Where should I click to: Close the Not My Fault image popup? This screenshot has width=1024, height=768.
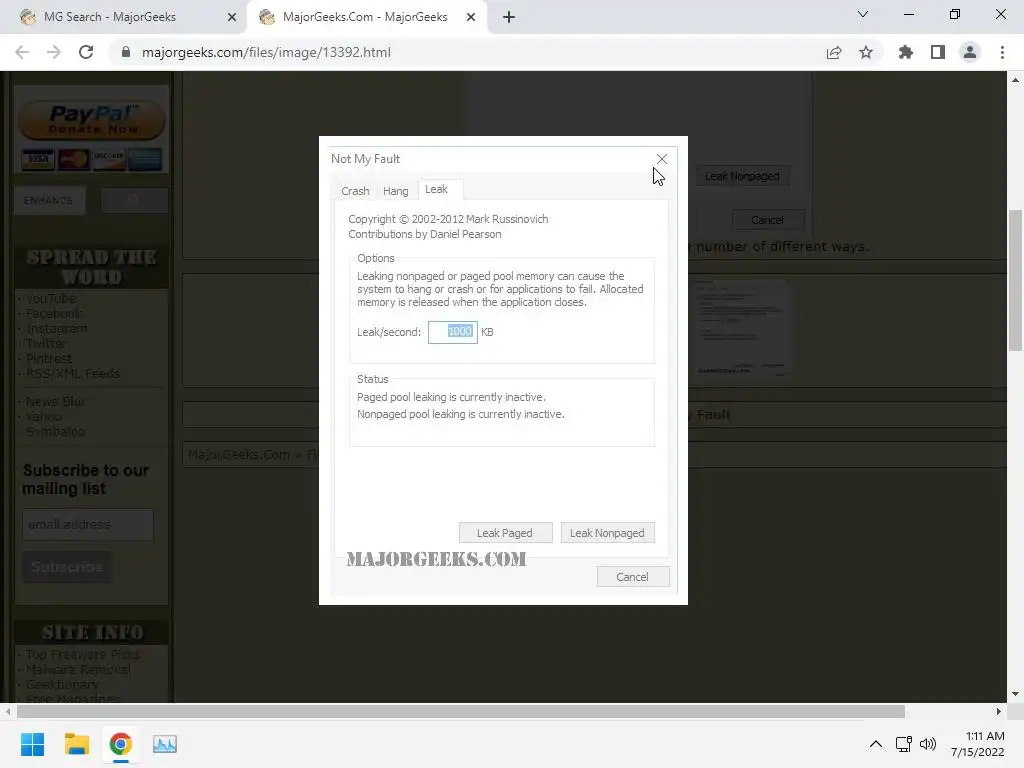click(662, 159)
